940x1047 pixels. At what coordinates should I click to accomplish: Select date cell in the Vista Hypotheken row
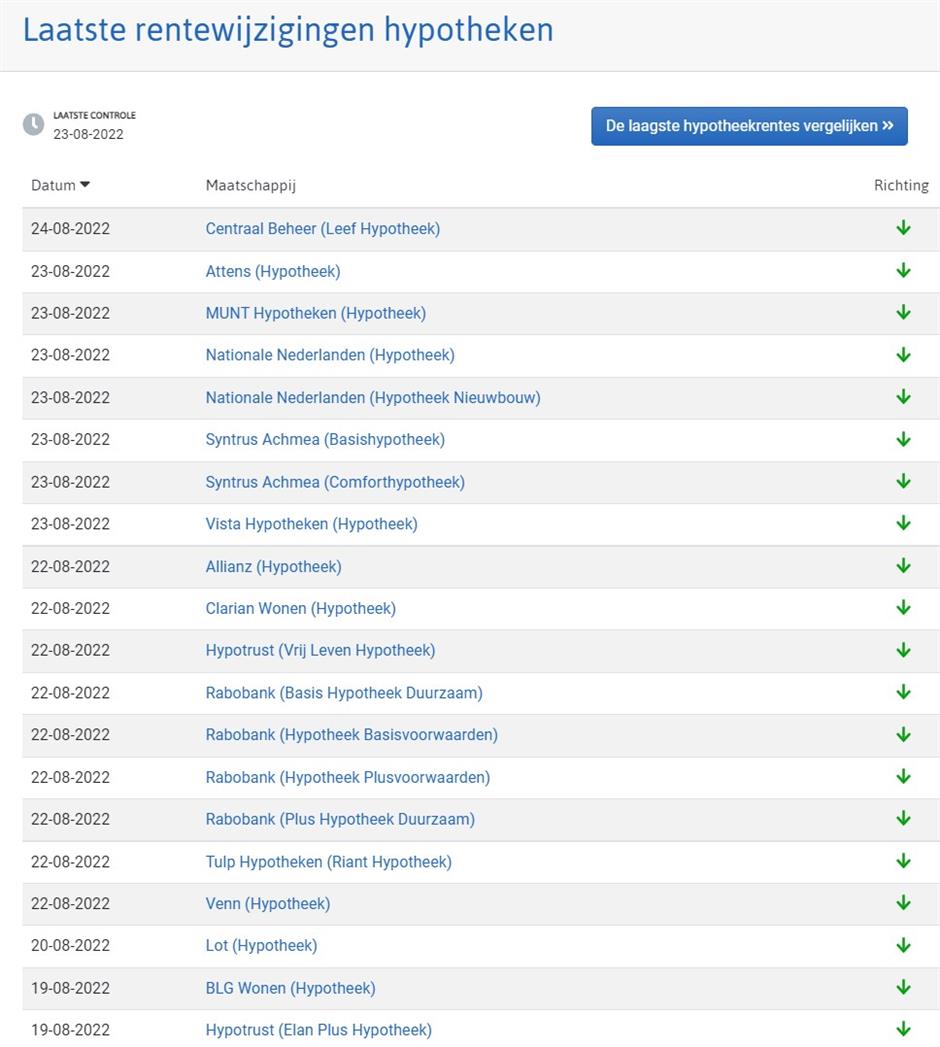[70, 524]
